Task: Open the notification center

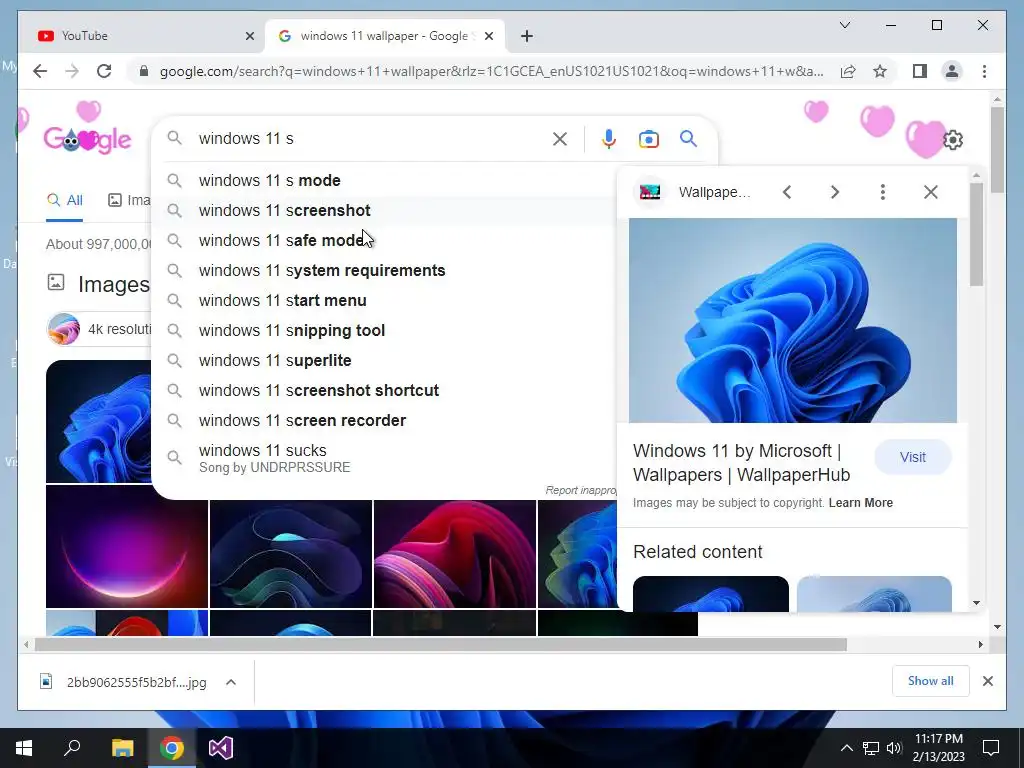Action: click(991, 748)
